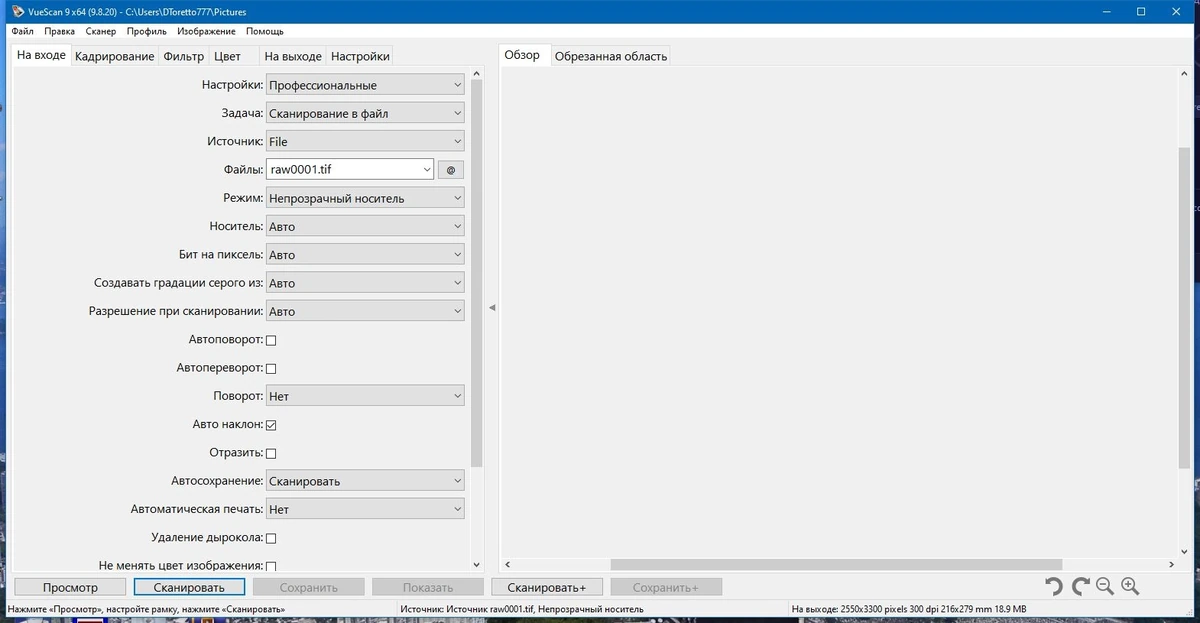This screenshot has width=1200, height=623.
Task: Open the Помощь menu
Action: (x=265, y=31)
